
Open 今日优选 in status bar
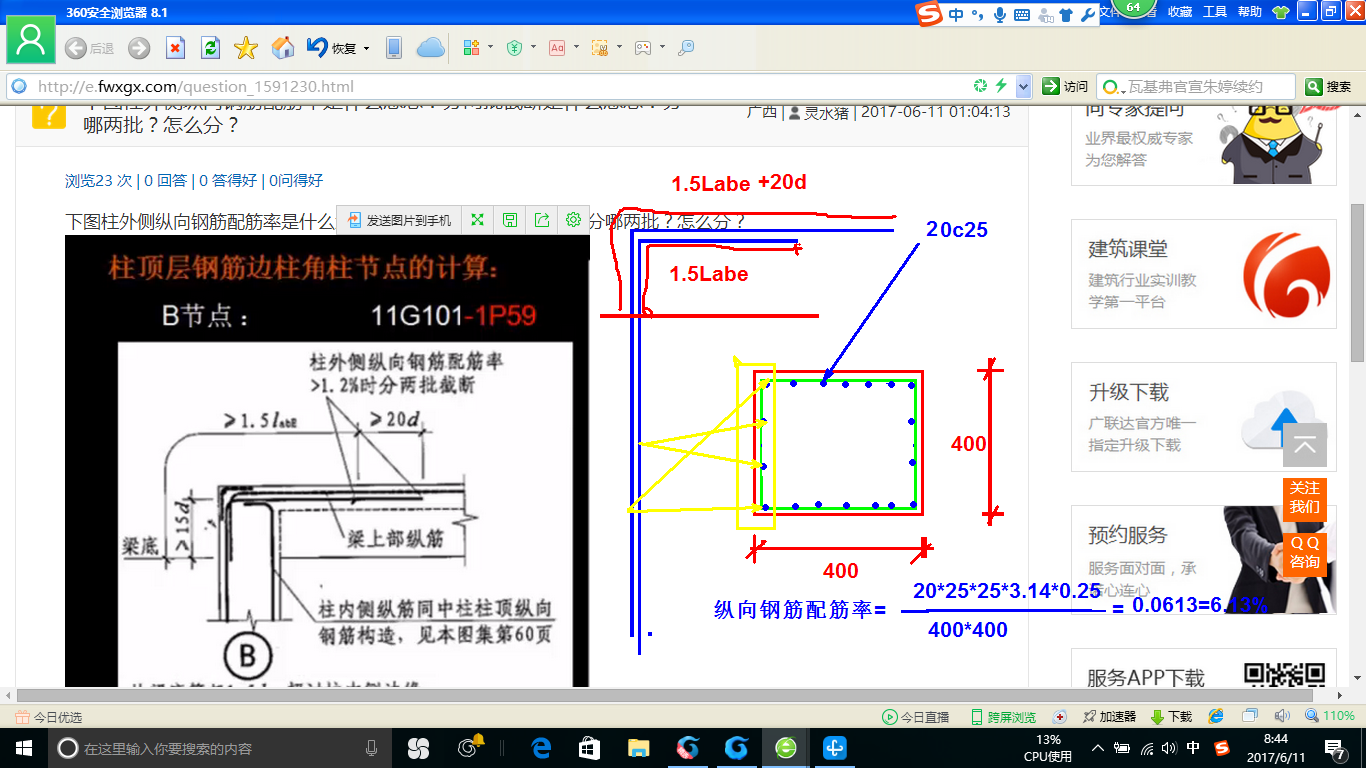(49, 717)
